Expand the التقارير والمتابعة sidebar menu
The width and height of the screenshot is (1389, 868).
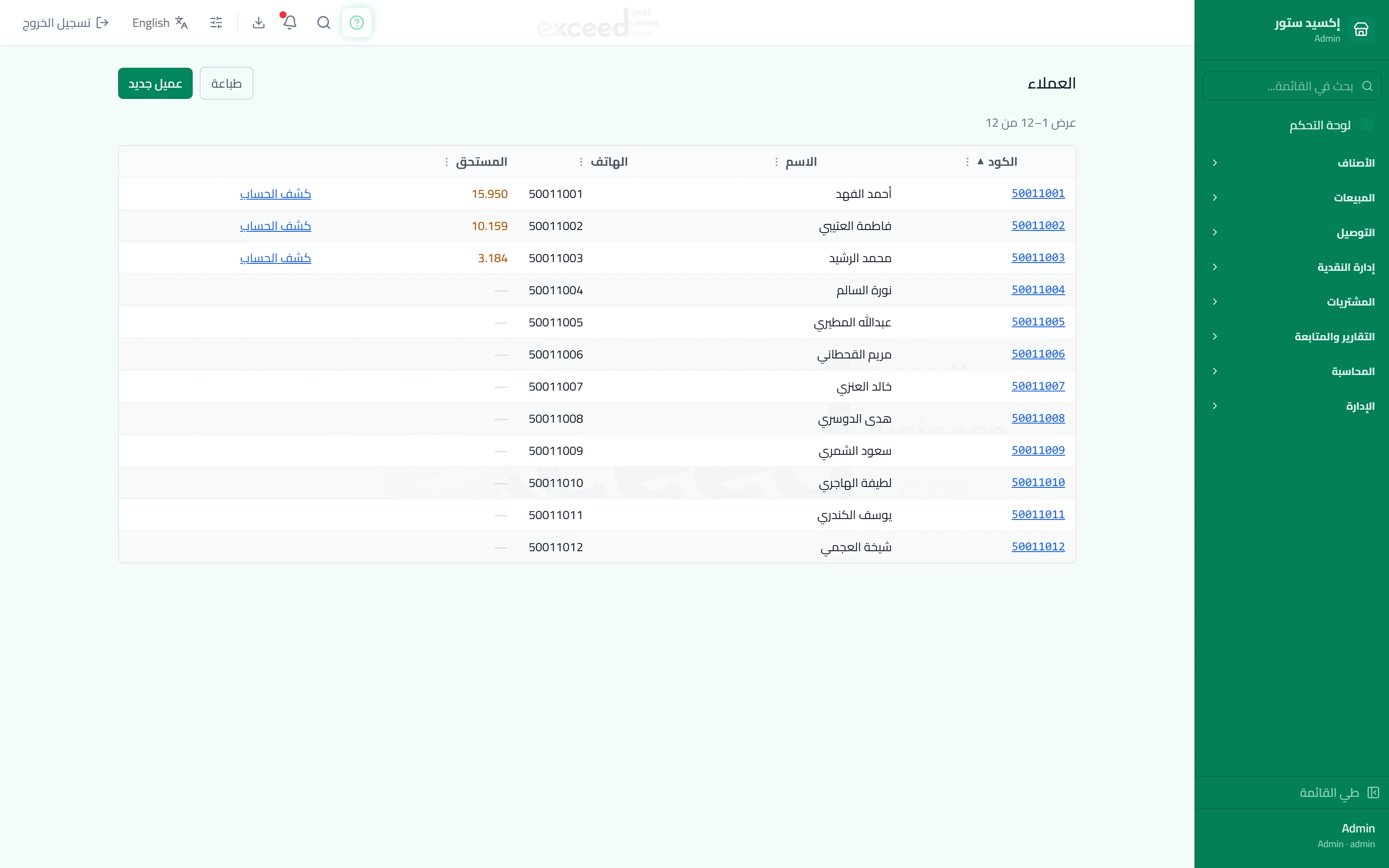click(1291, 336)
